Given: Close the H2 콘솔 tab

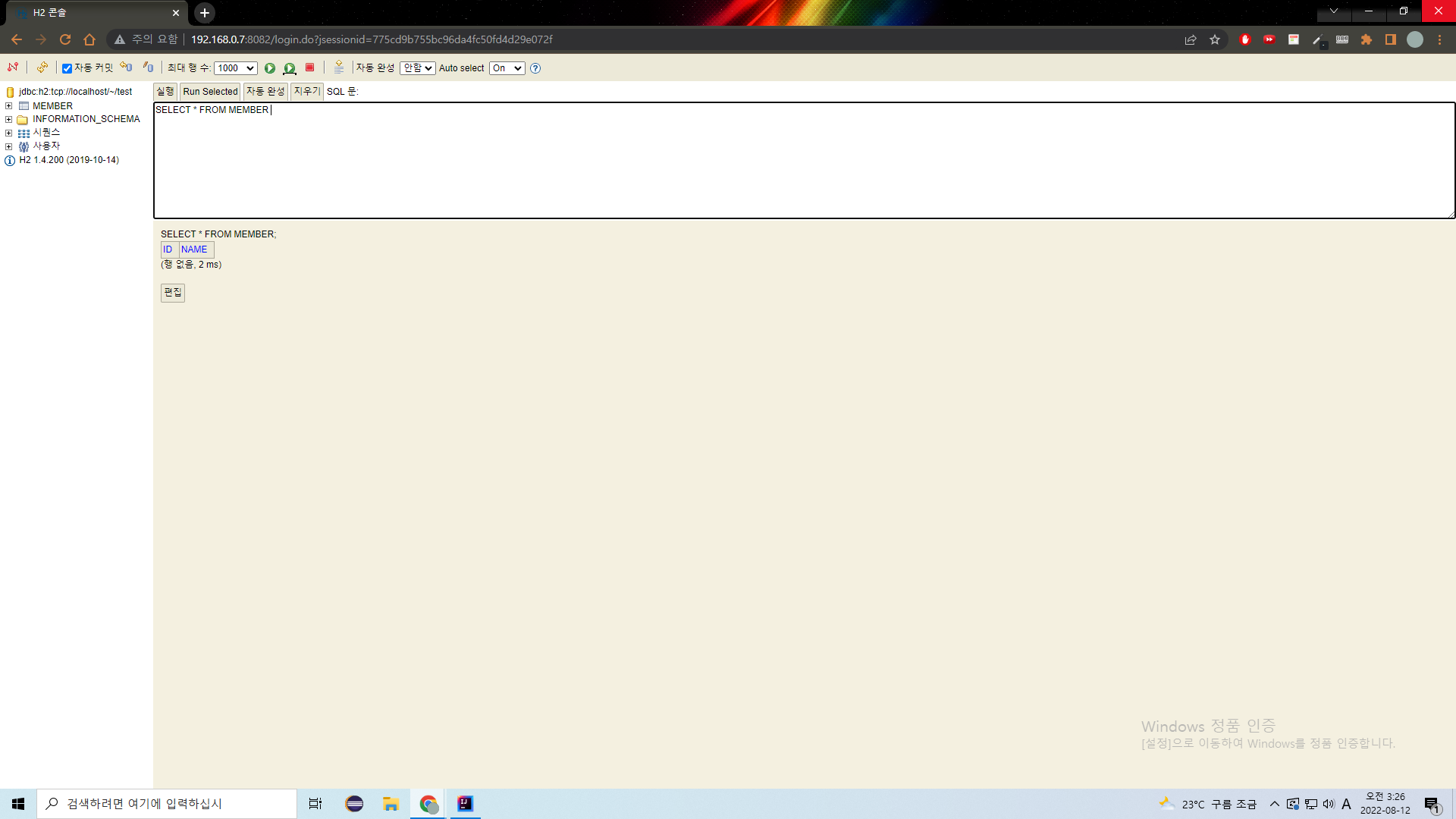Looking at the screenshot, I should (x=176, y=13).
